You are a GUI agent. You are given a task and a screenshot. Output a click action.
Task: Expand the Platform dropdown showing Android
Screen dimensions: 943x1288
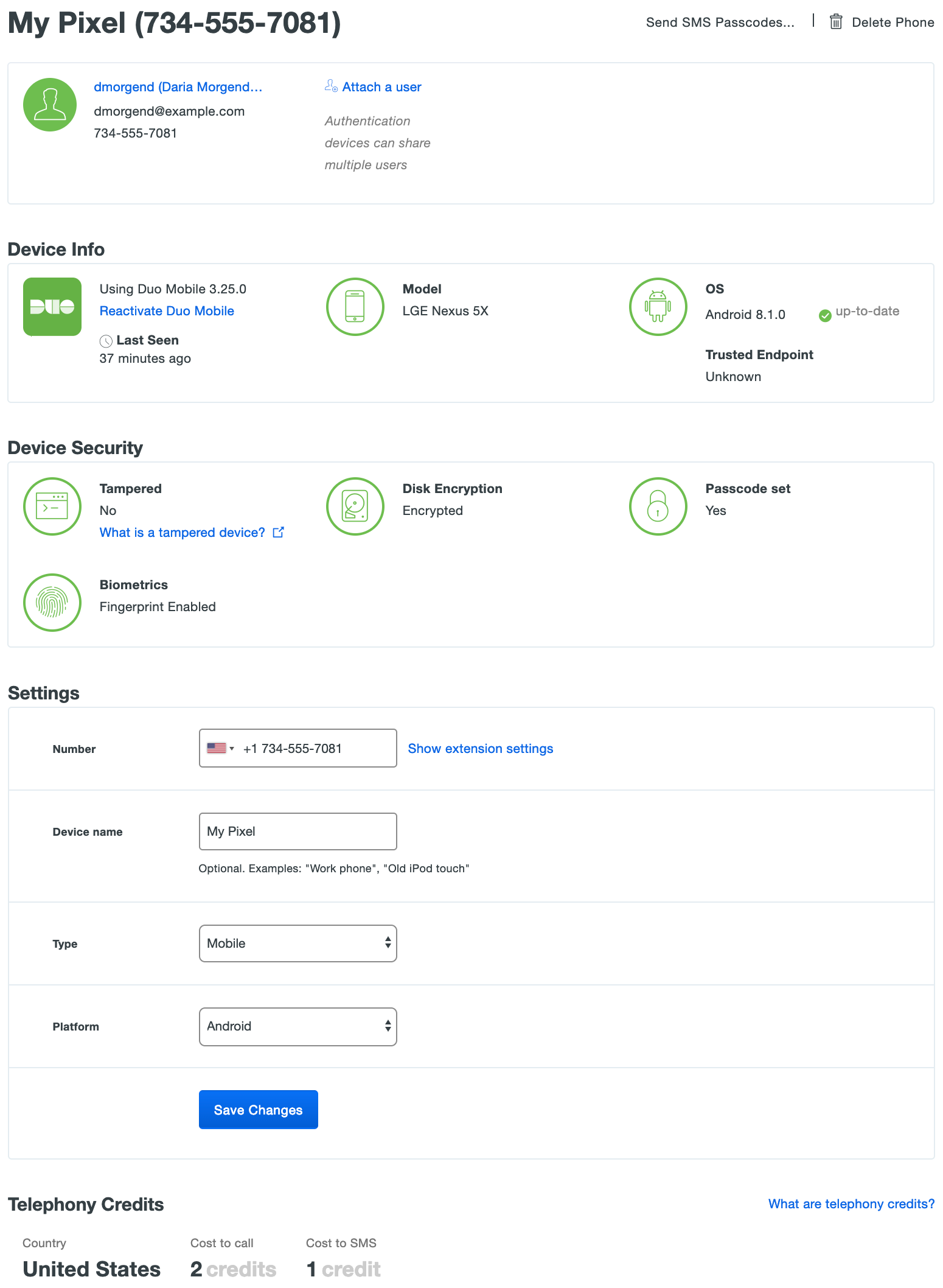pyautogui.click(x=298, y=1026)
